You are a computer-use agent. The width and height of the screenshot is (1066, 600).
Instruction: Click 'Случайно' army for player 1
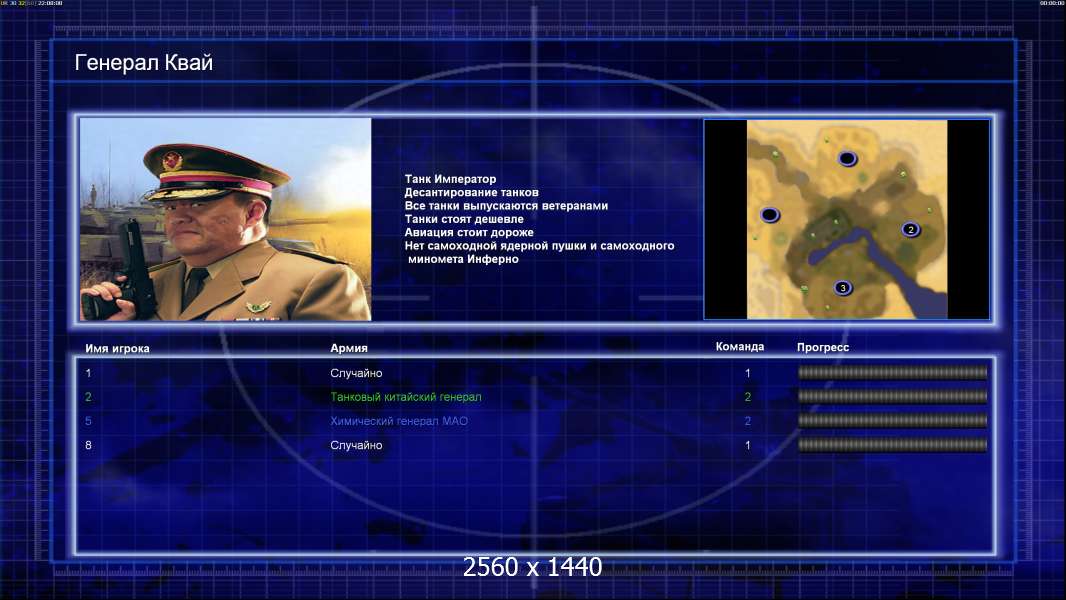[x=356, y=373]
